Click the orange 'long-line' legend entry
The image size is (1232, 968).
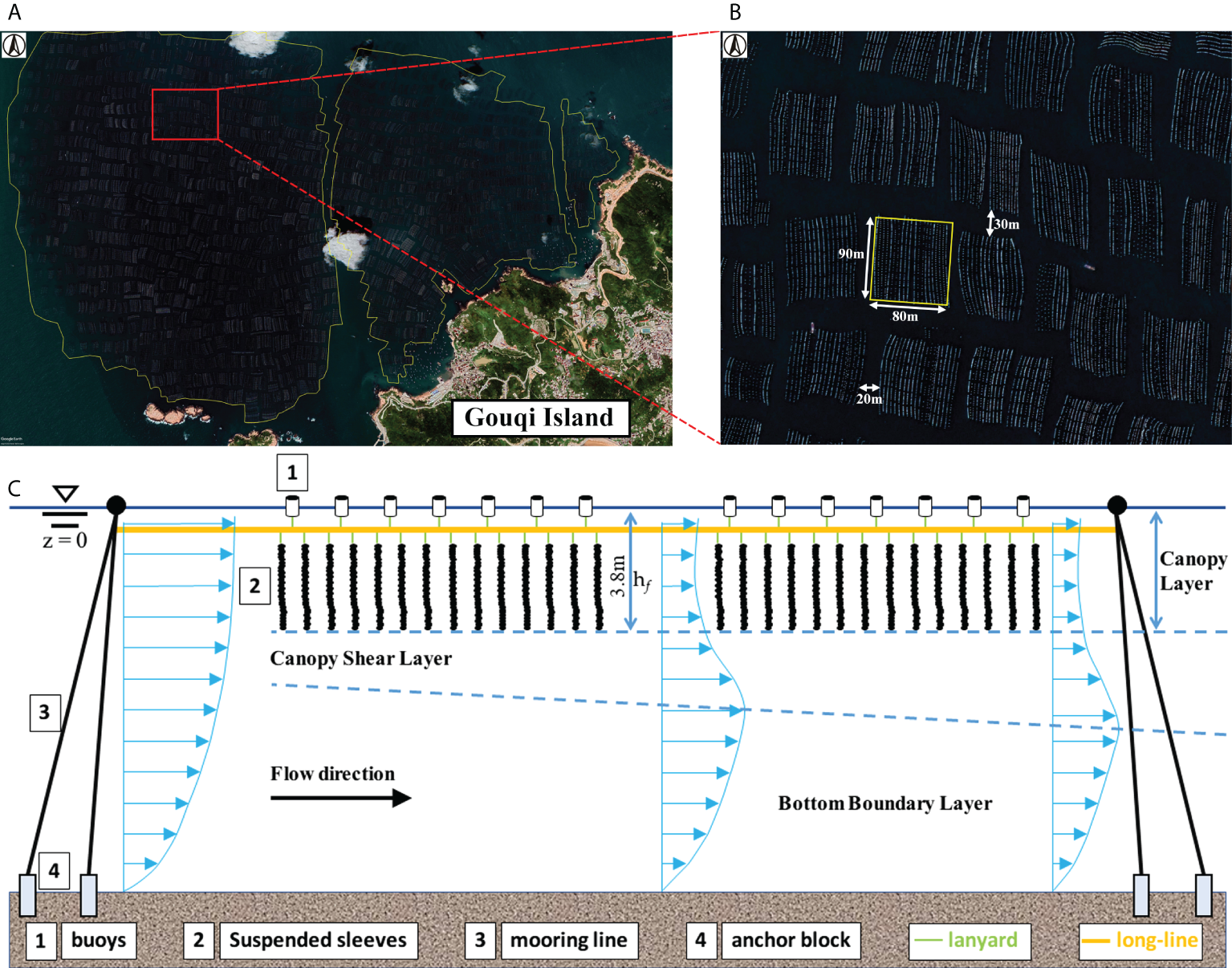(x=1141, y=940)
